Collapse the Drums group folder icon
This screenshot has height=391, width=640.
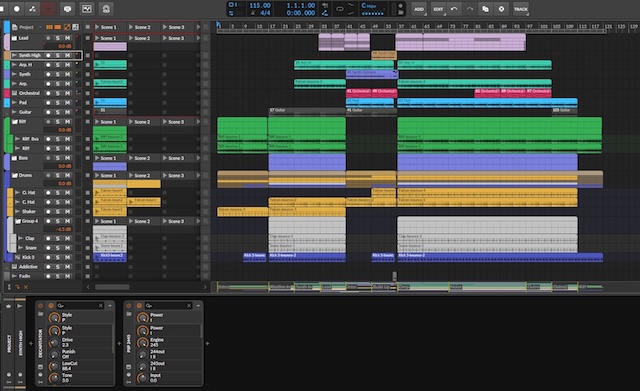point(15,176)
